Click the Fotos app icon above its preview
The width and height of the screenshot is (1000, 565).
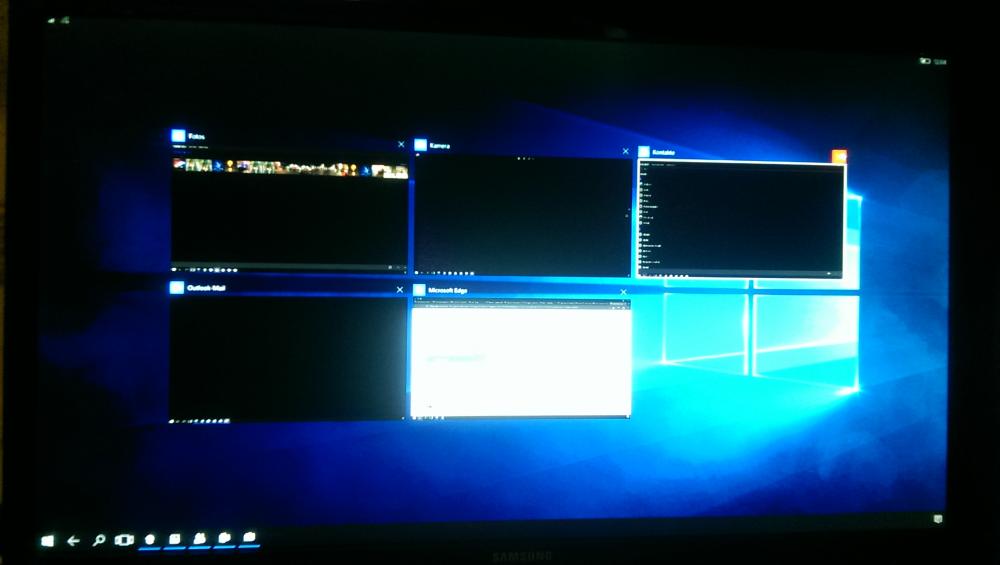point(178,136)
